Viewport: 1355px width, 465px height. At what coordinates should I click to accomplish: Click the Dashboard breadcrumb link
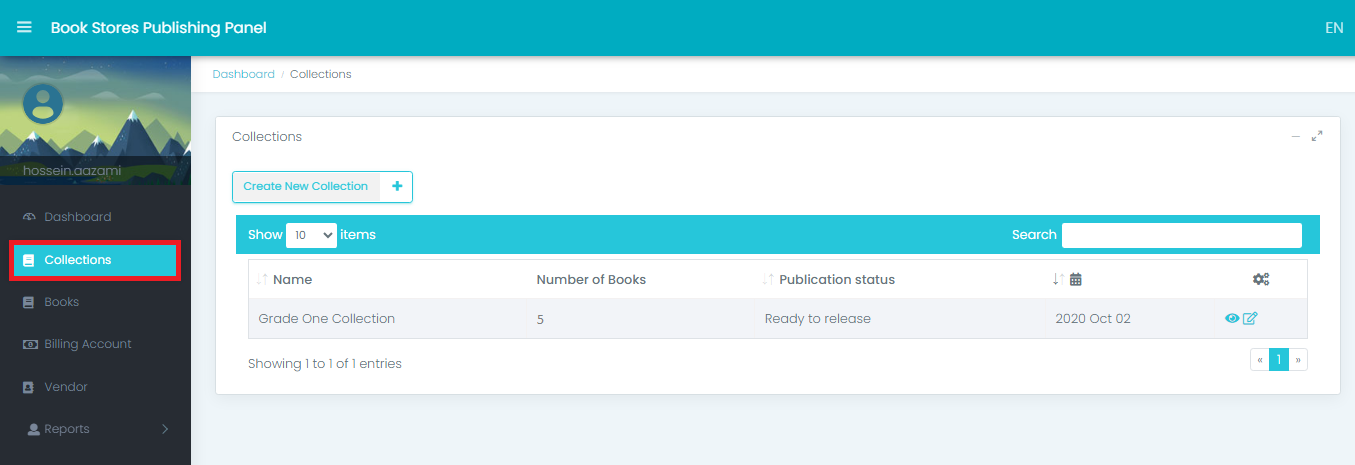[243, 74]
